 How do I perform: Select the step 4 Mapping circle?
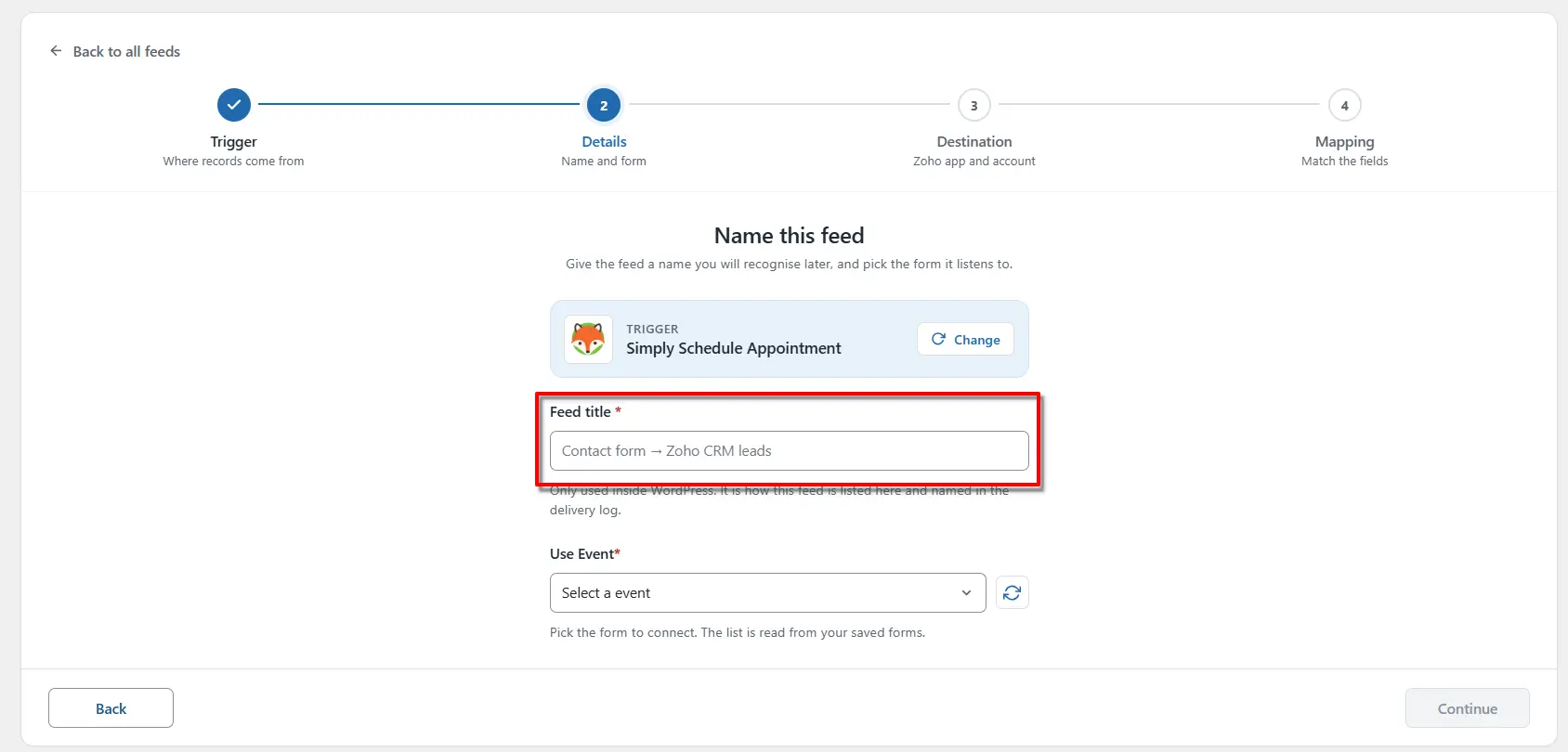point(1345,105)
